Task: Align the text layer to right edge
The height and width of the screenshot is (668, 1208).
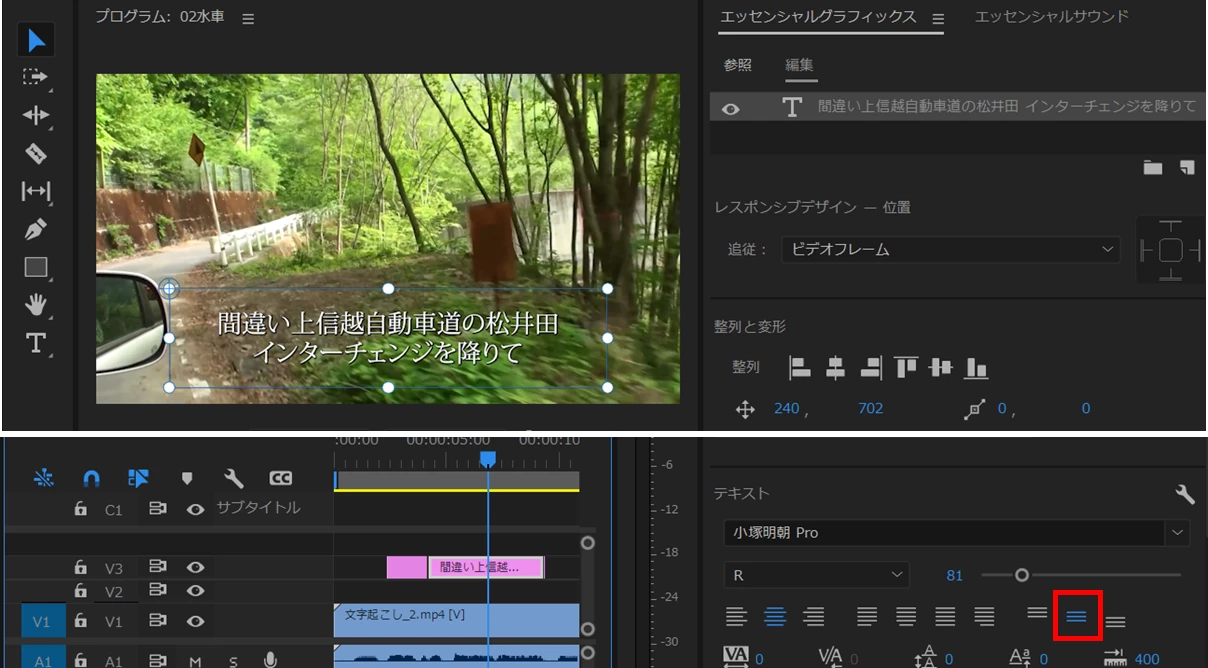Action: 871,368
